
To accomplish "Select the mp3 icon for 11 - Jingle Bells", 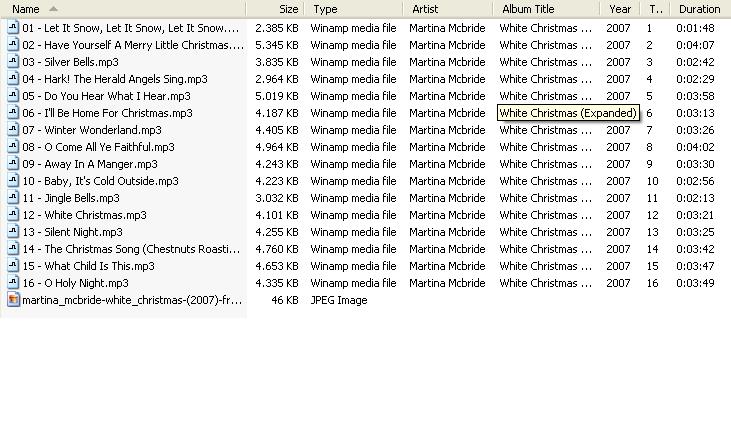I will [x=14, y=198].
